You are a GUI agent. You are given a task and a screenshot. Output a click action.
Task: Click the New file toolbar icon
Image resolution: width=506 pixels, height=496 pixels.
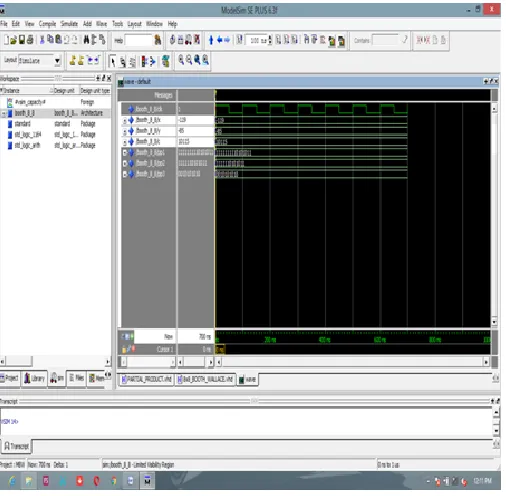coord(6,40)
